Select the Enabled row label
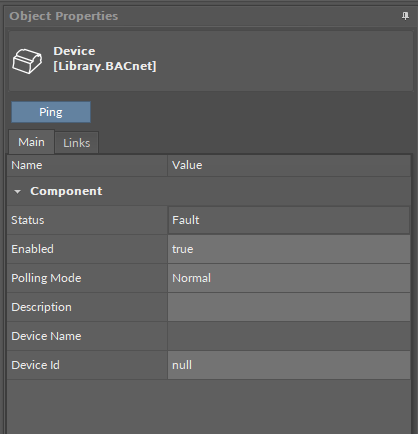Viewport: 418px width, 434px height. 32,249
